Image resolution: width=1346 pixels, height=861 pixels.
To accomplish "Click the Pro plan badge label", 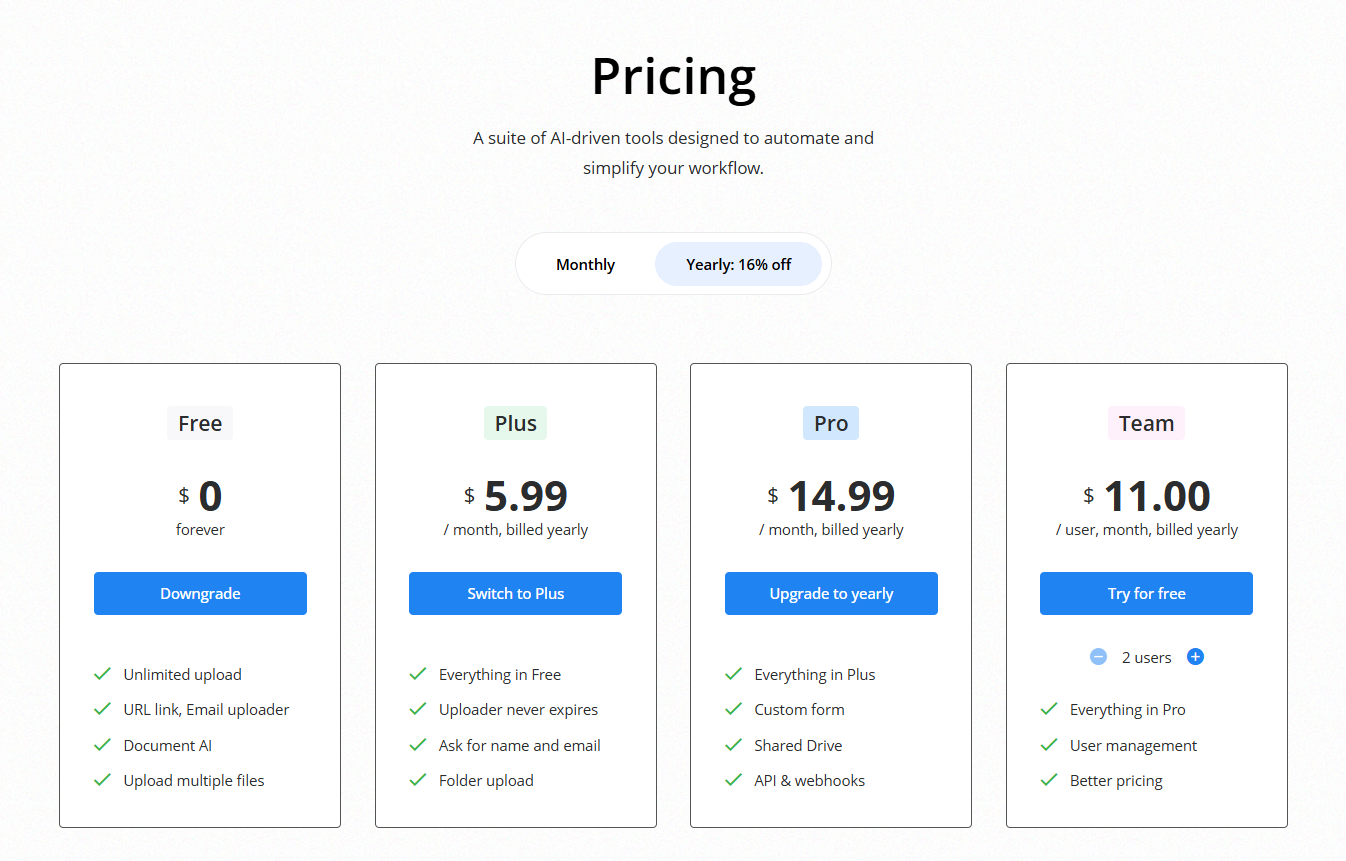I will (831, 423).
